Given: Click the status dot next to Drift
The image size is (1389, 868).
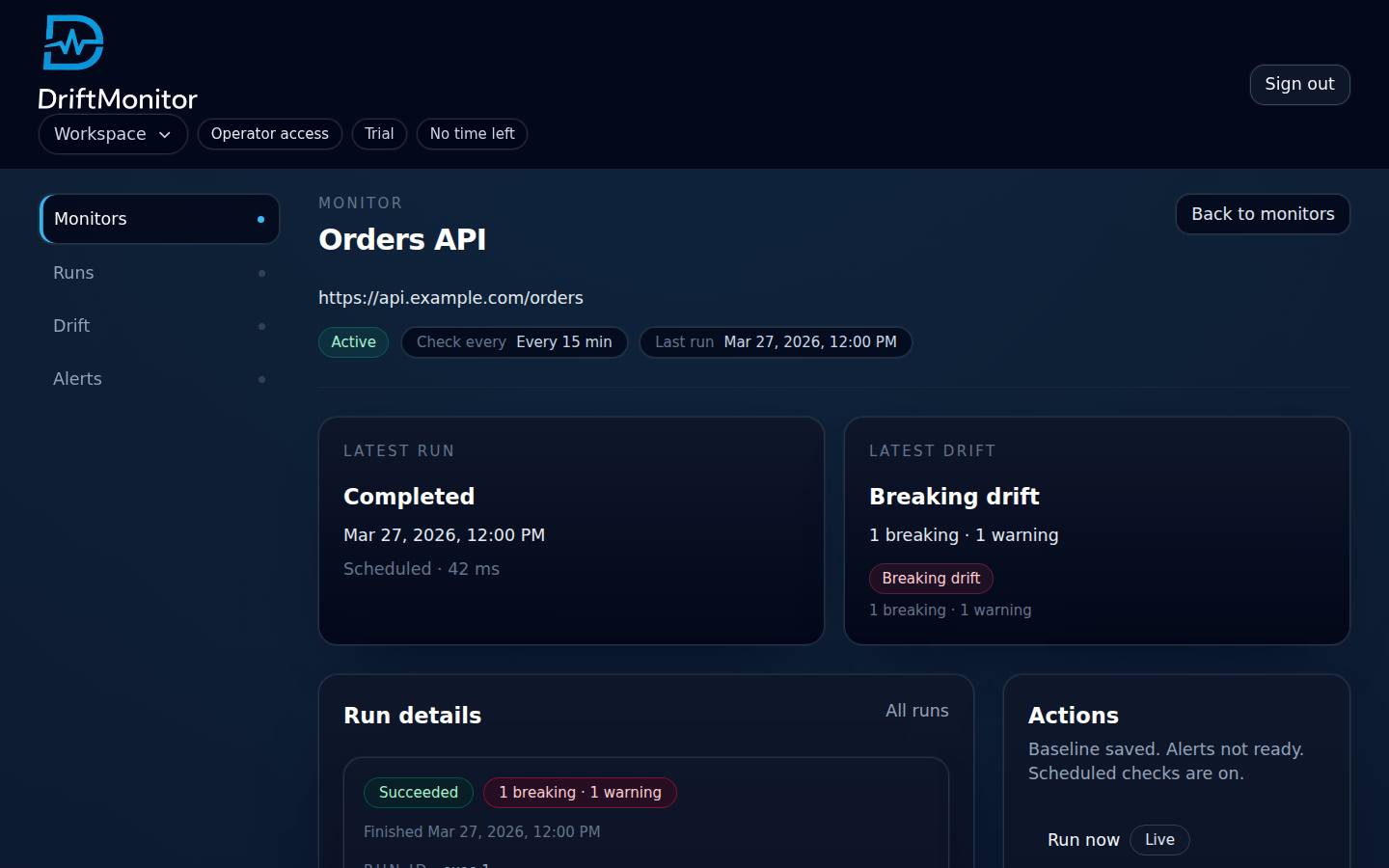Looking at the screenshot, I should (x=262, y=326).
